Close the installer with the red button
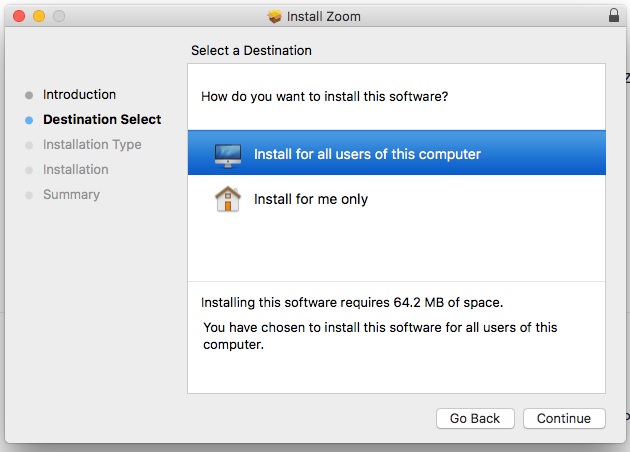630x452 pixels. pyautogui.click(x=20, y=16)
